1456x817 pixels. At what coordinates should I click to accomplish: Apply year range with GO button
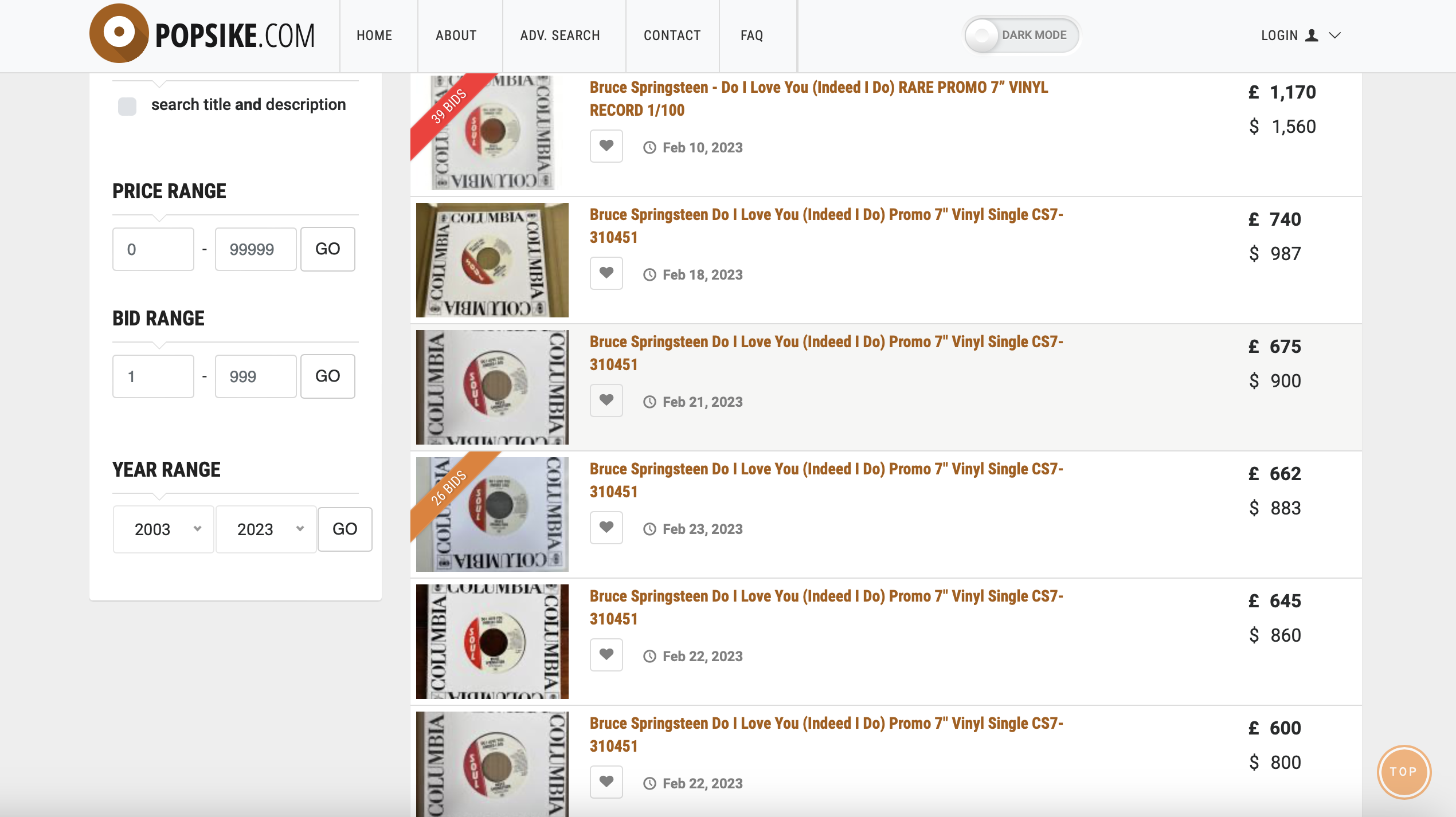point(345,529)
